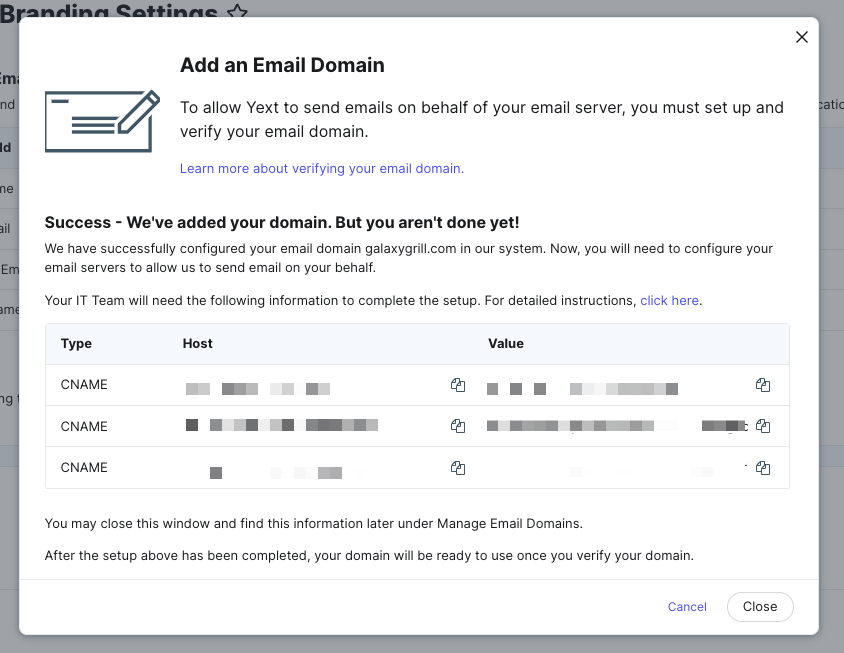Copy the Value of the first CNAME record

pos(763,385)
